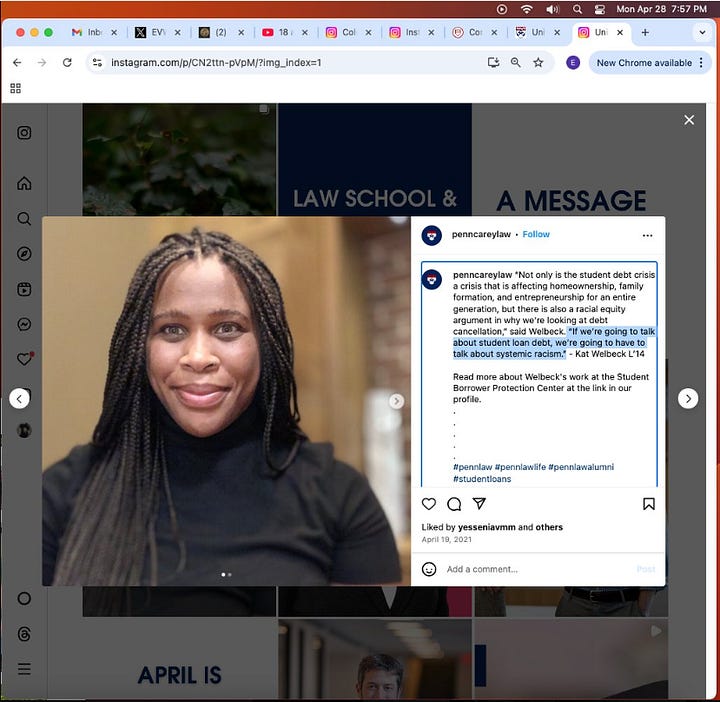Open Control Center in menu bar
The image size is (720, 702).
tap(599, 9)
